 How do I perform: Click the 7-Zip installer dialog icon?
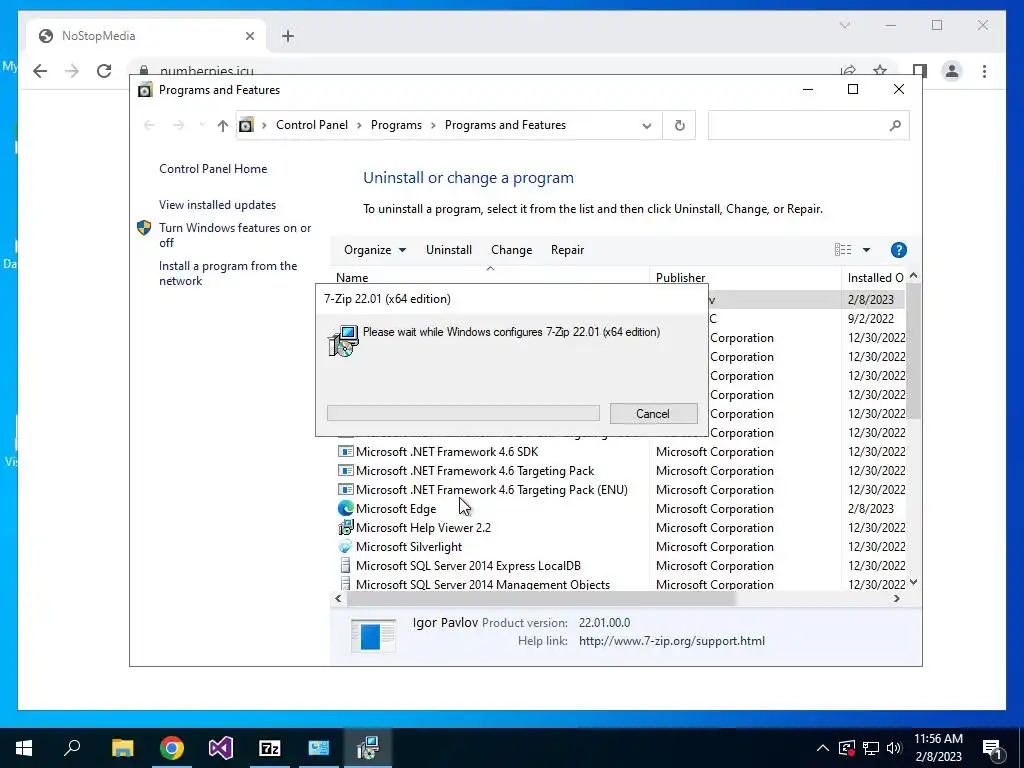(344, 340)
